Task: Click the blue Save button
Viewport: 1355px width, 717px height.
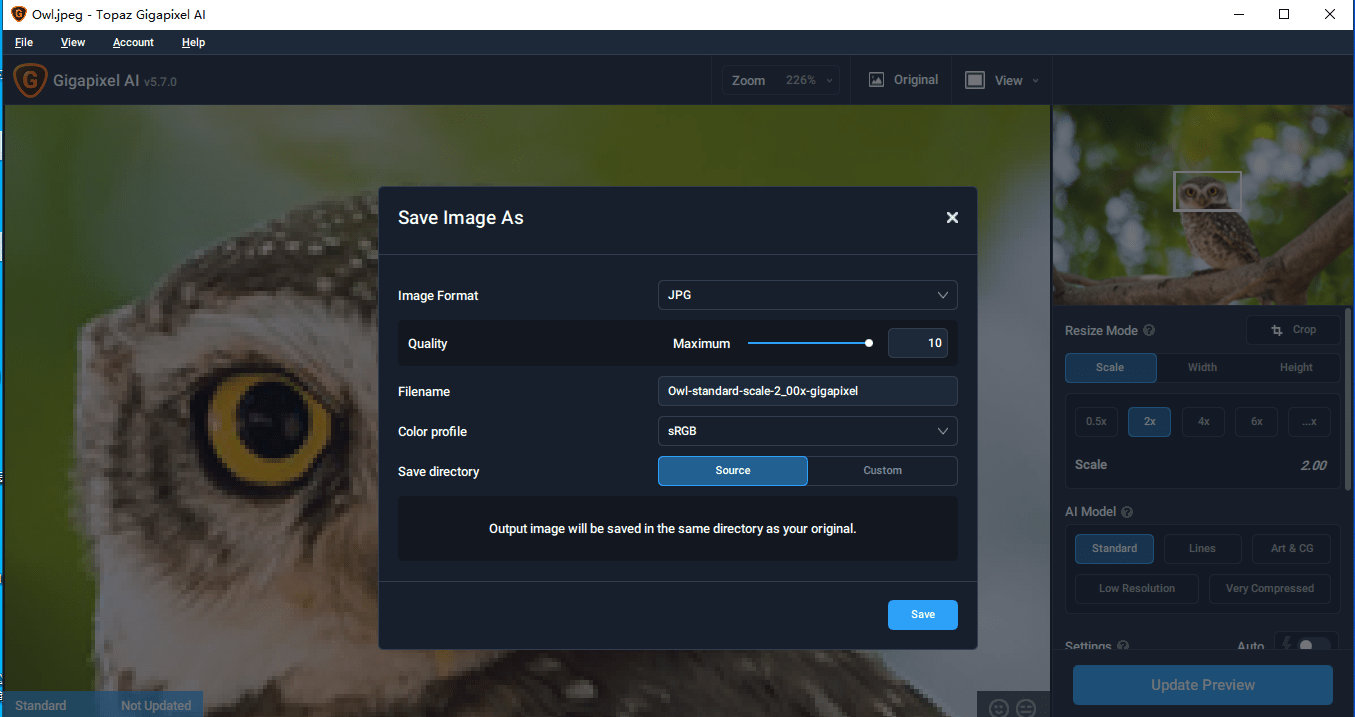Action: (x=923, y=615)
